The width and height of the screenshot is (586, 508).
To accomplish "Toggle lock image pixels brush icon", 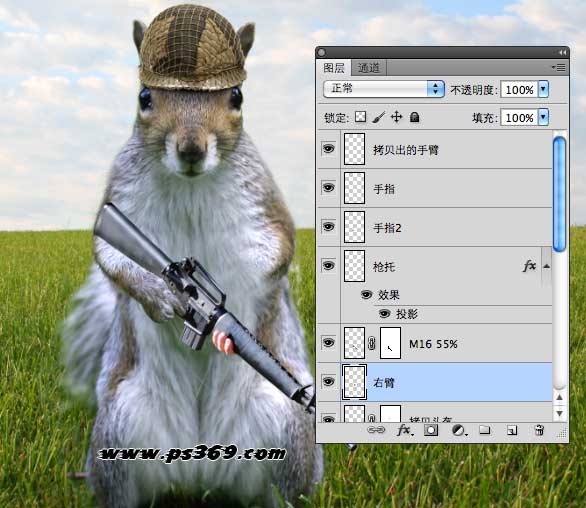I will click(379, 117).
